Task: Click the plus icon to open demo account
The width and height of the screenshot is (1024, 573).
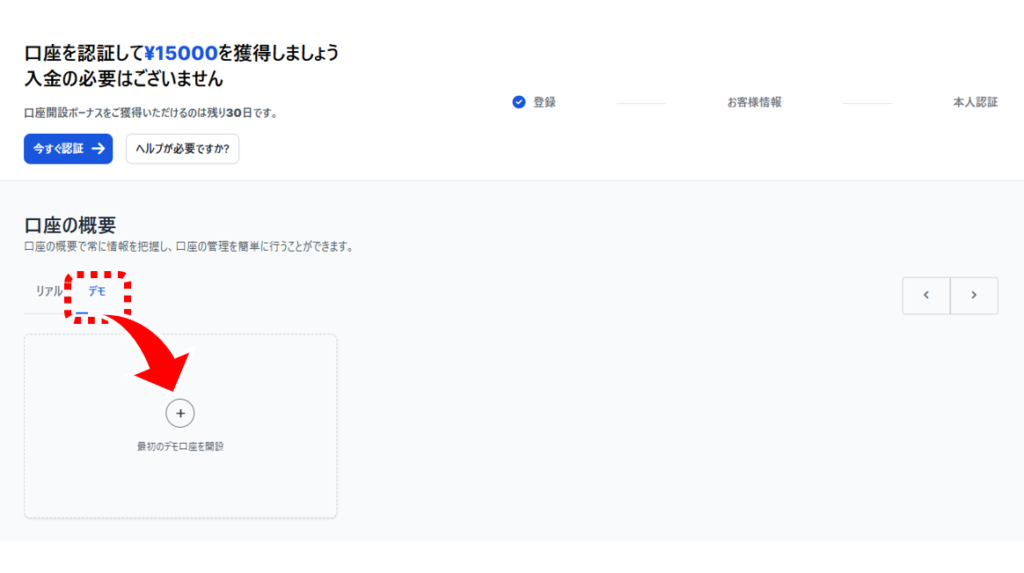Action: [180, 413]
